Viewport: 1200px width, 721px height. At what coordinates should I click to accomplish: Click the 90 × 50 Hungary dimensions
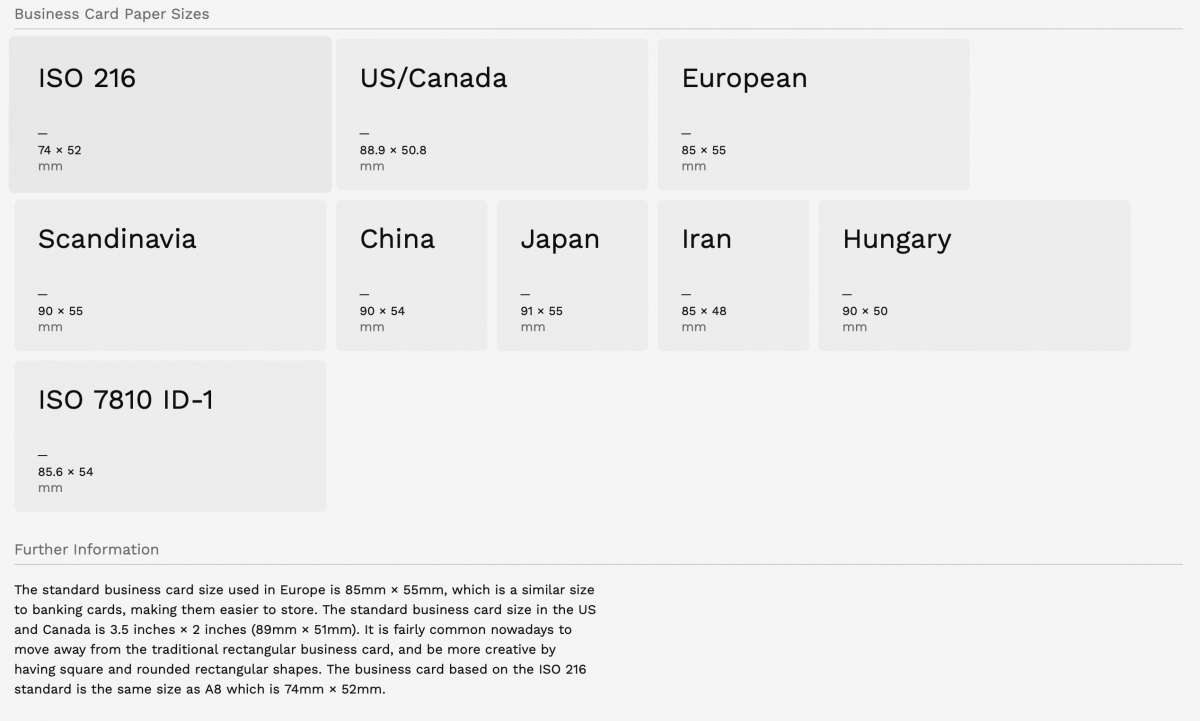tap(865, 311)
